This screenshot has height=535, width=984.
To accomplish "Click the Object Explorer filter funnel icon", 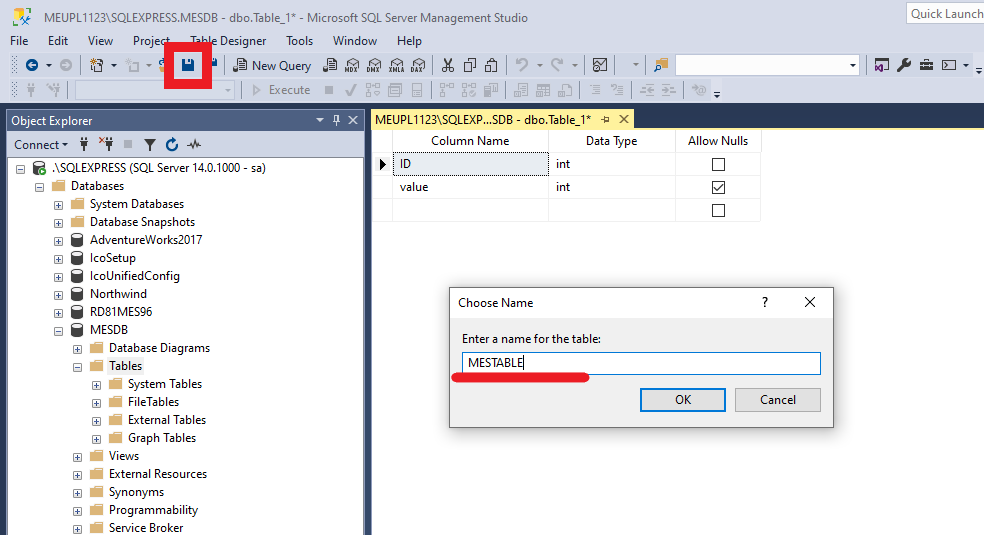I will pos(149,145).
